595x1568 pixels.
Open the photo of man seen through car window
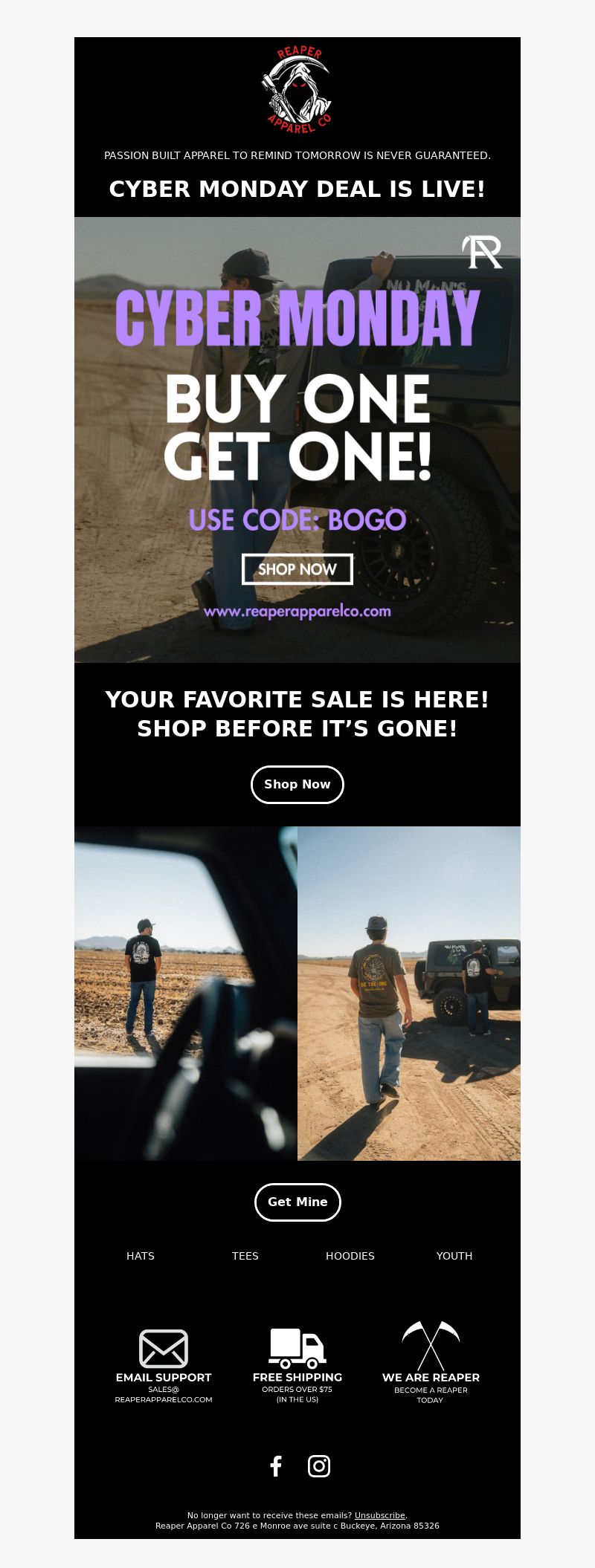click(186, 994)
